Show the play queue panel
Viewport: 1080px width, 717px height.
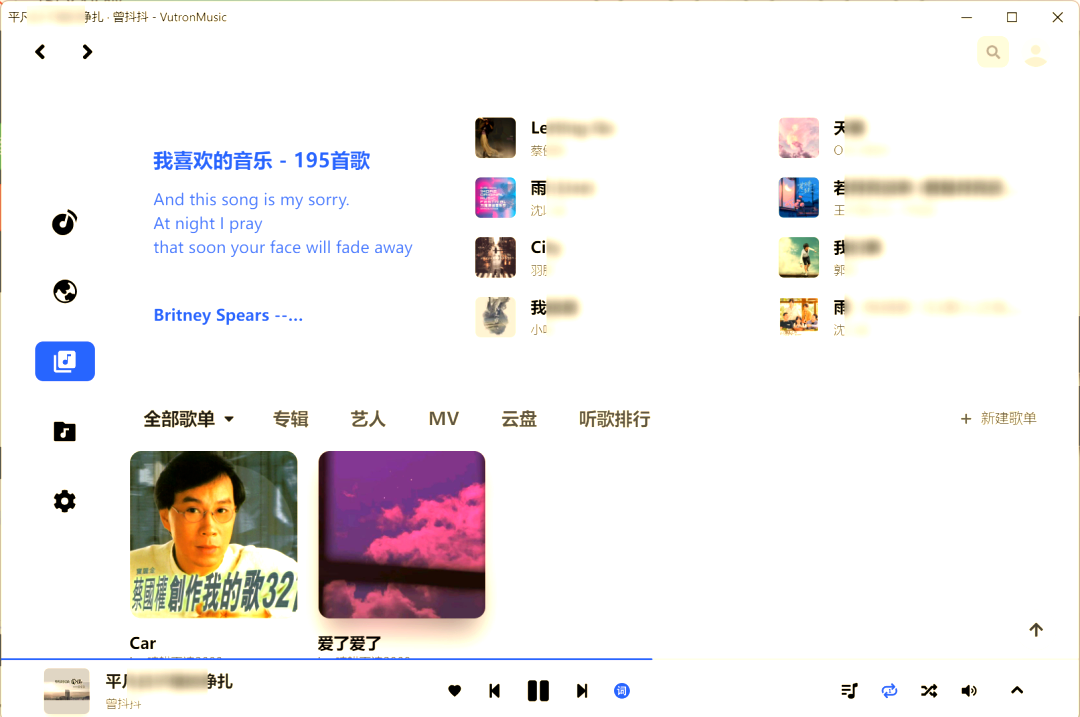(849, 690)
